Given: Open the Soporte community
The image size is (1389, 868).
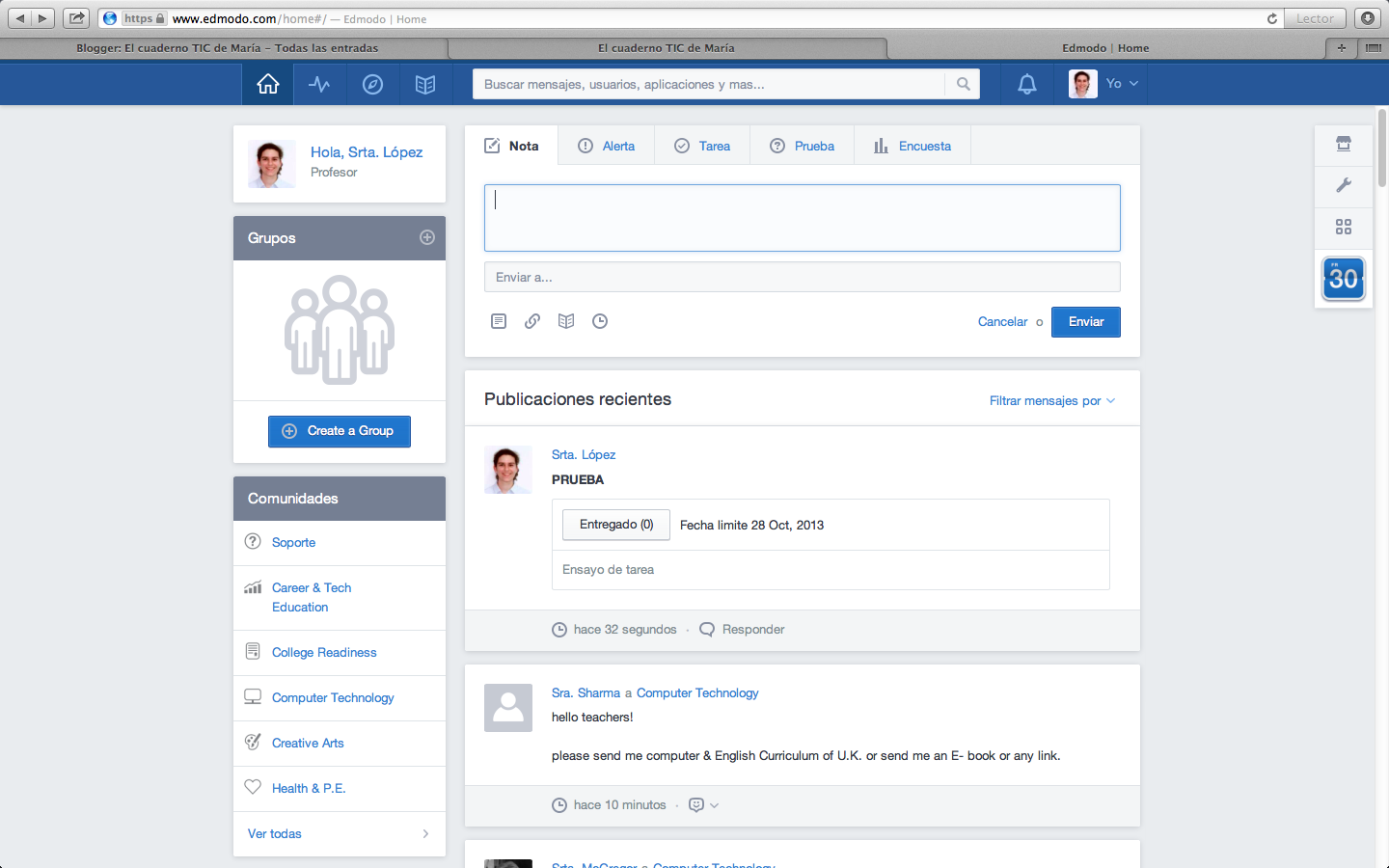Looking at the screenshot, I should pos(293,543).
